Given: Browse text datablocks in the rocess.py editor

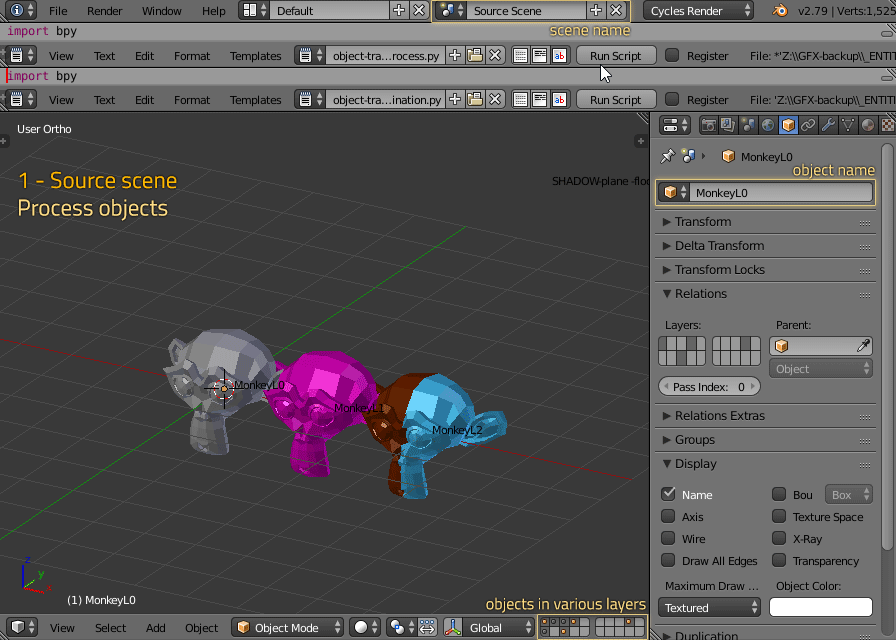Looking at the screenshot, I should tap(311, 55).
